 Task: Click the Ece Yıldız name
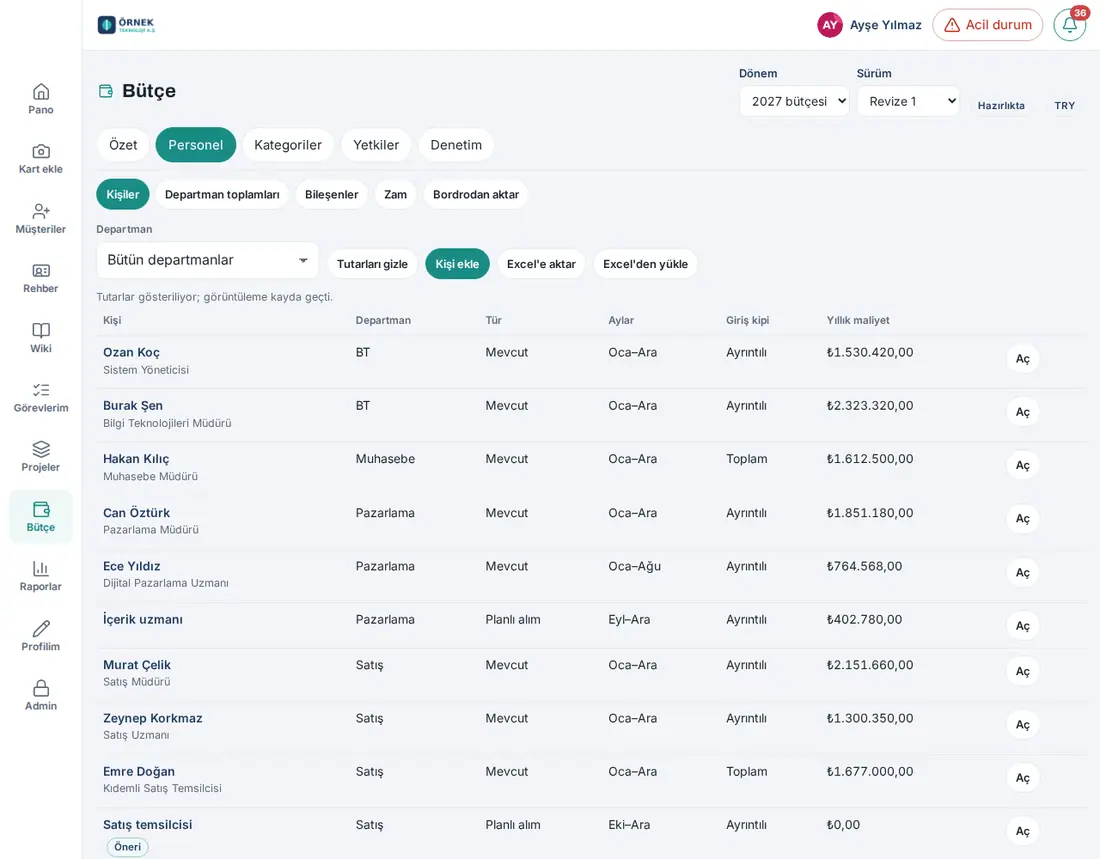(x=132, y=566)
